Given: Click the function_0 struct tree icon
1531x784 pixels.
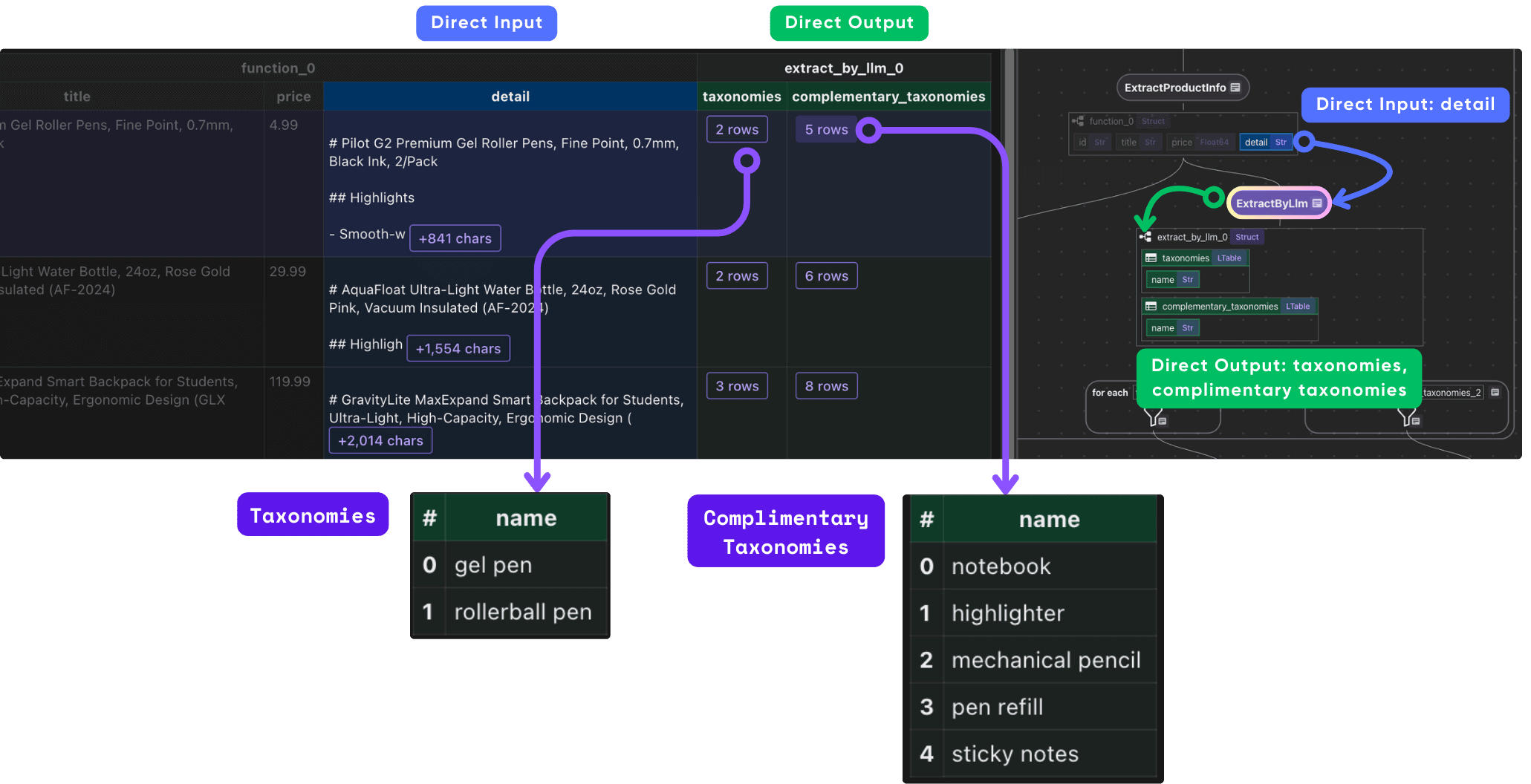Looking at the screenshot, I should [1077, 121].
